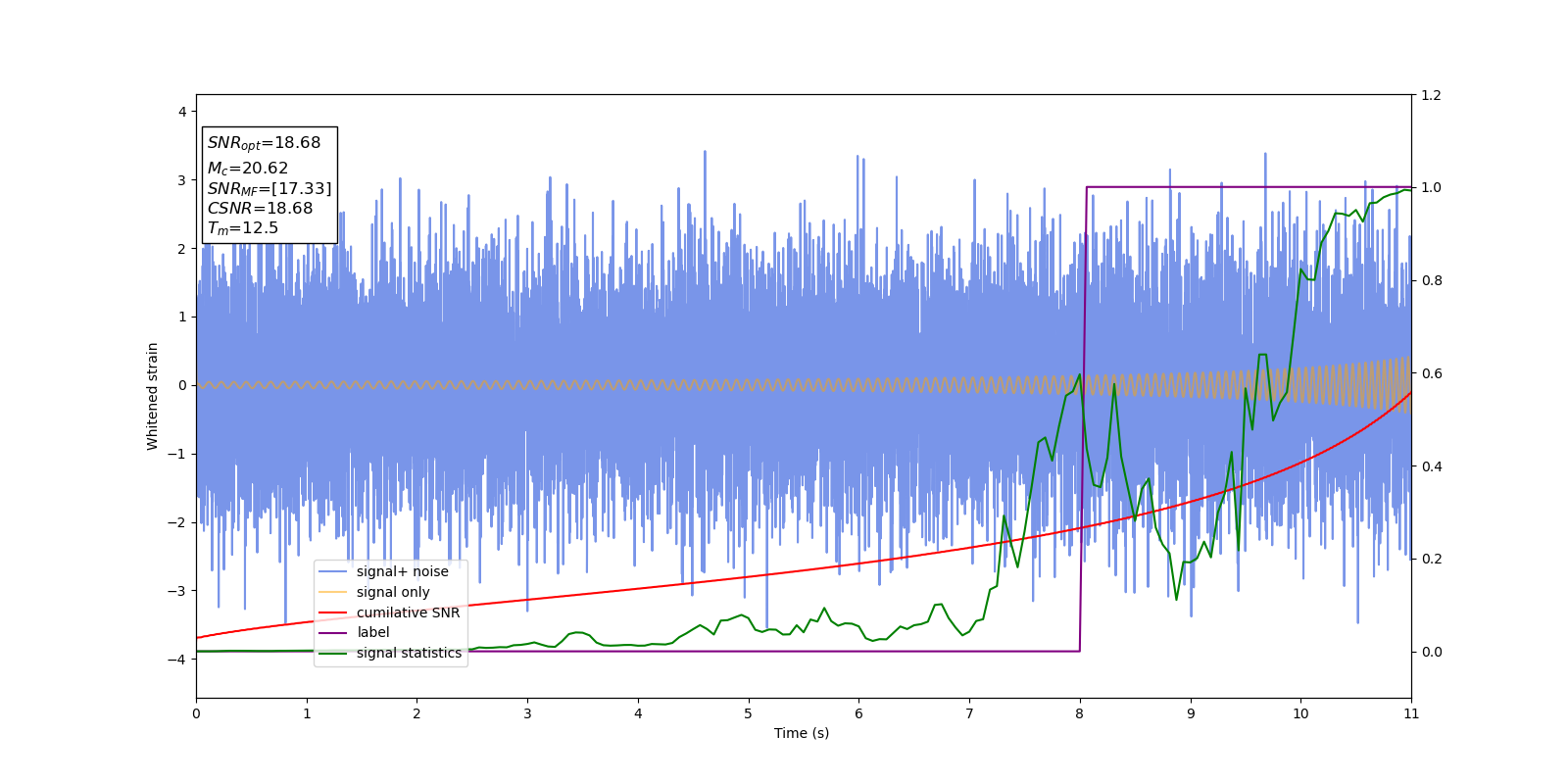Click right y-axis tick label 0.4
Image resolution: width=1568 pixels, height=784 pixels.
click(x=1432, y=466)
